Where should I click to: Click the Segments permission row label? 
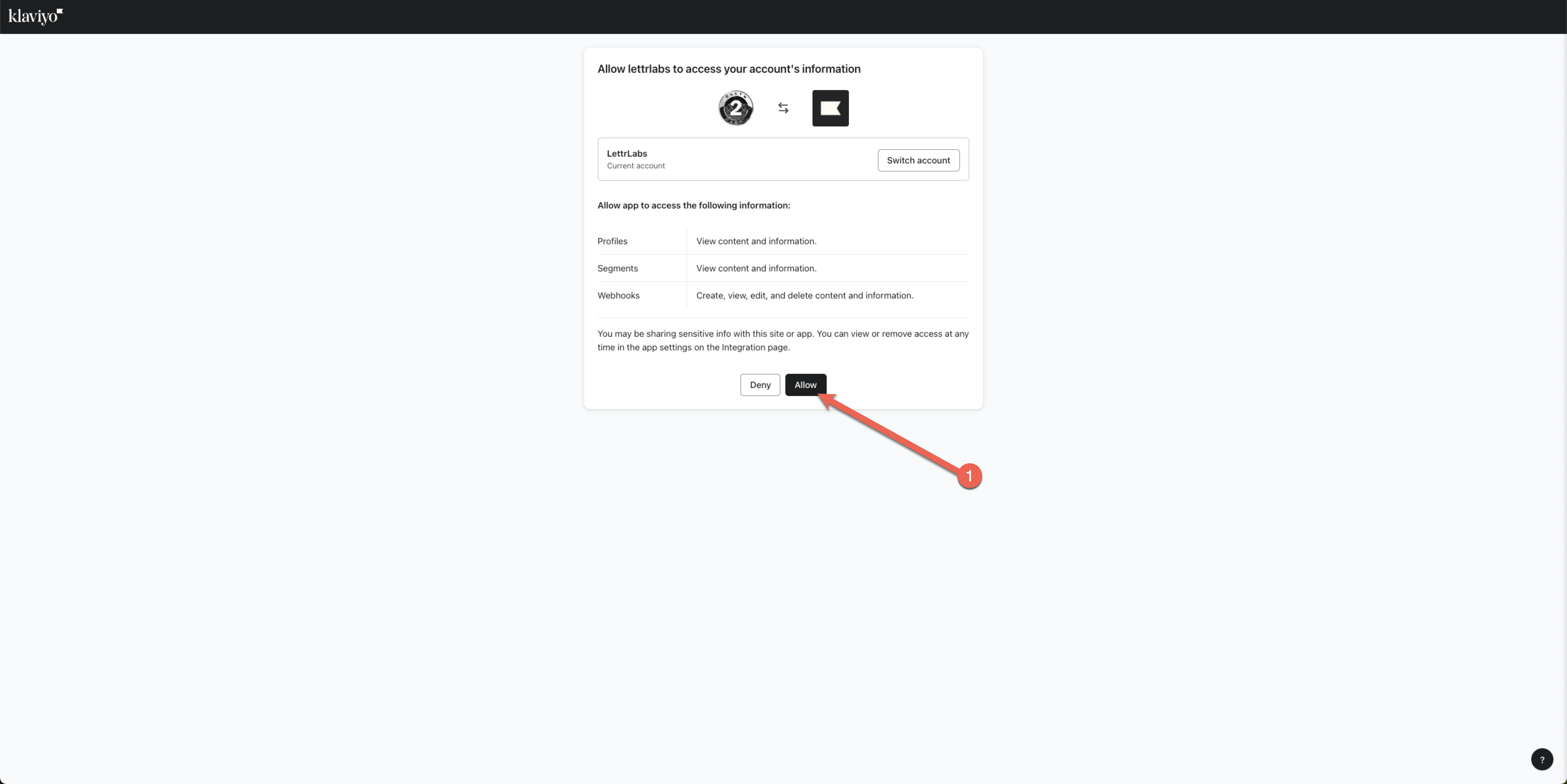pyautogui.click(x=618, y=268)
